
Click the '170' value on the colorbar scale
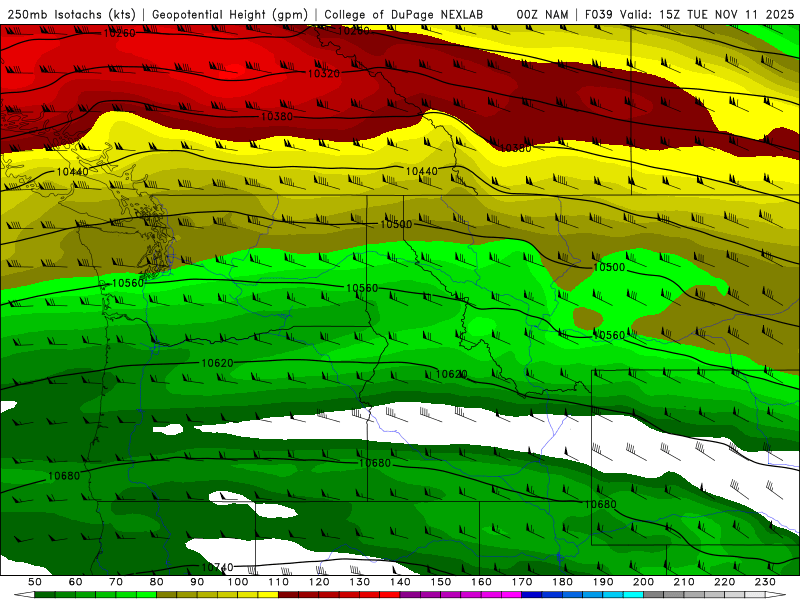coord(522,582)
